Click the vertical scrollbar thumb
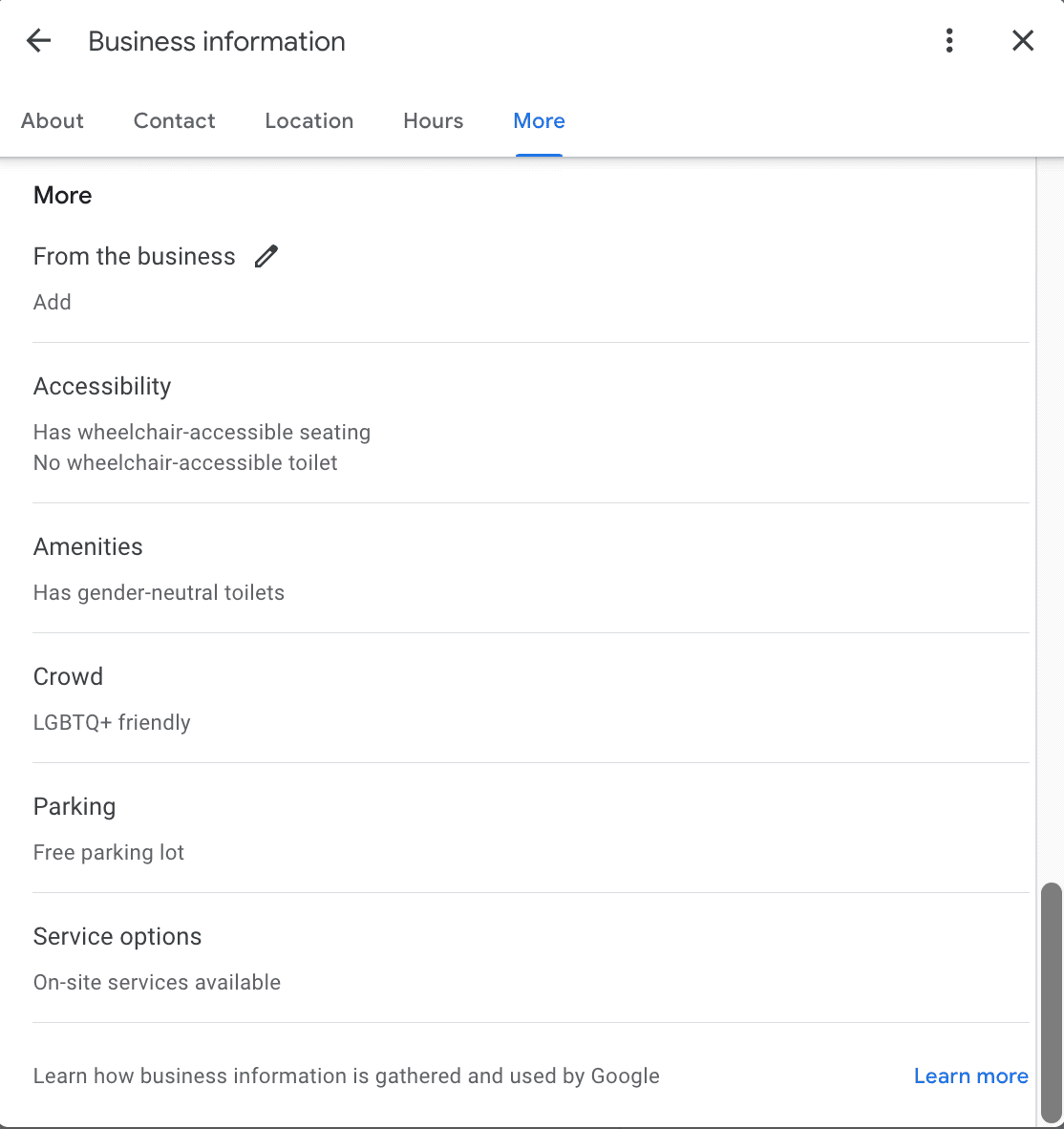This screenshot has width=1064, height=1129. coord(1051,1001)
